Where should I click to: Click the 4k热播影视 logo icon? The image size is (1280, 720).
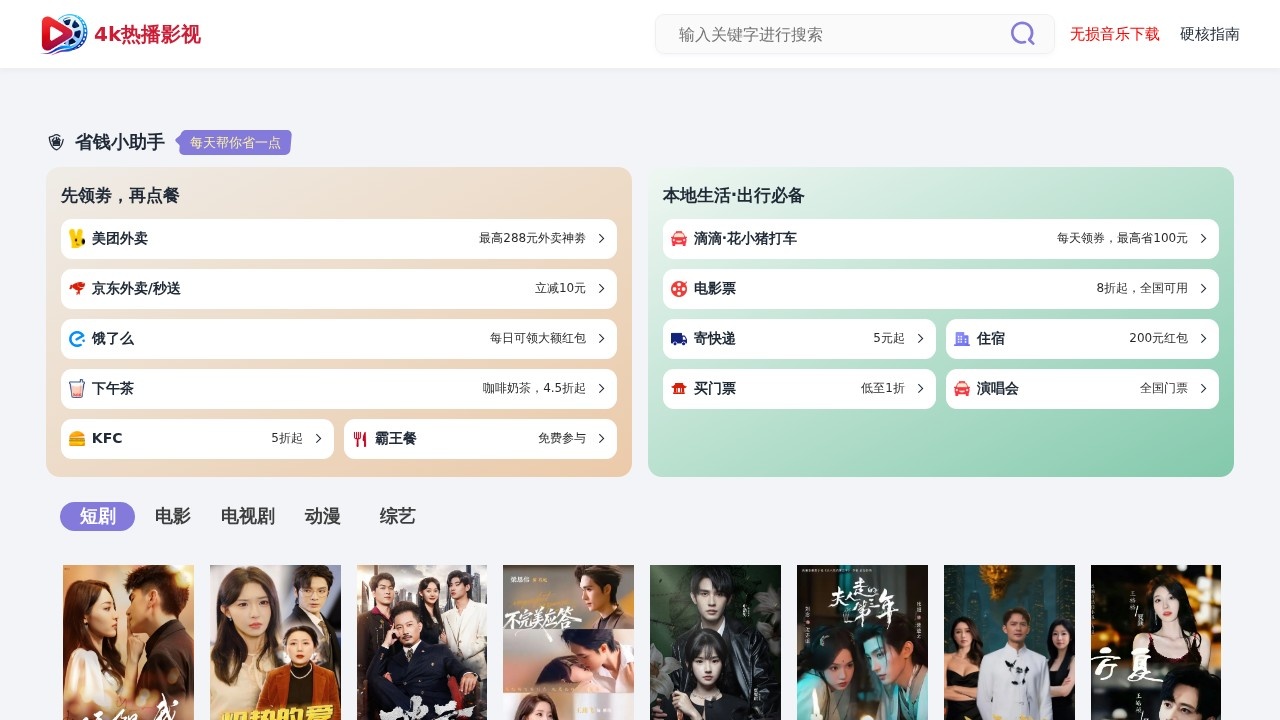(x=64, y=34)
